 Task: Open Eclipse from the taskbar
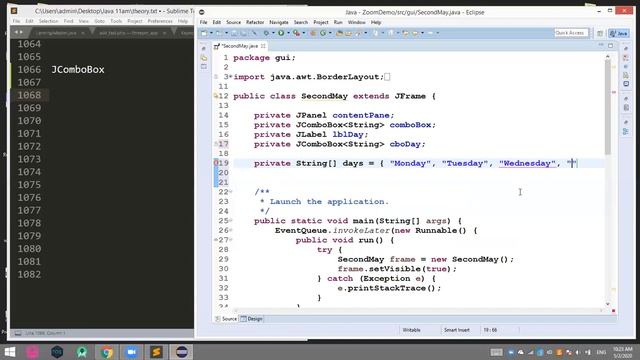click(x=181, y=352)
